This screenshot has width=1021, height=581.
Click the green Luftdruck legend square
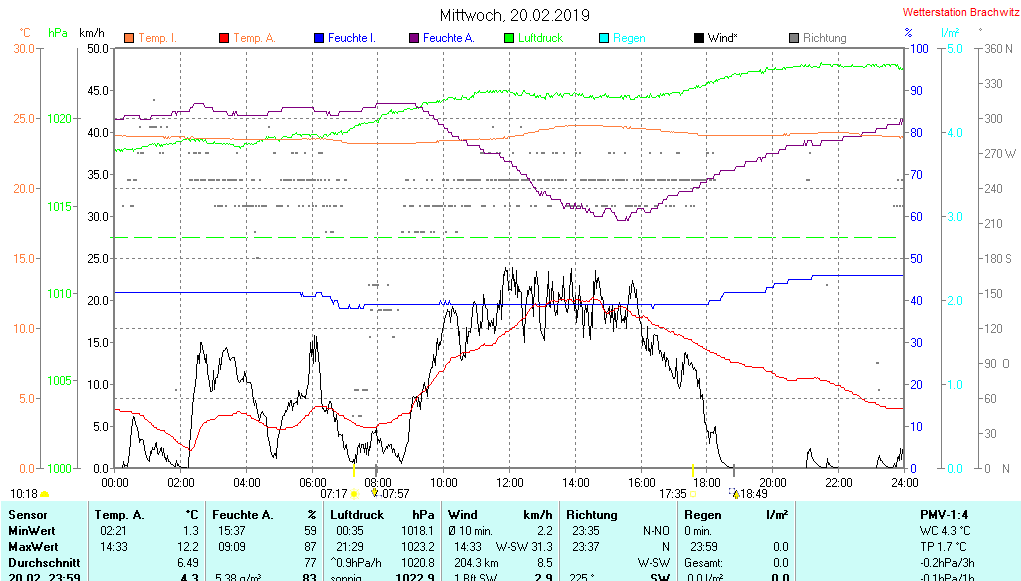508,38
